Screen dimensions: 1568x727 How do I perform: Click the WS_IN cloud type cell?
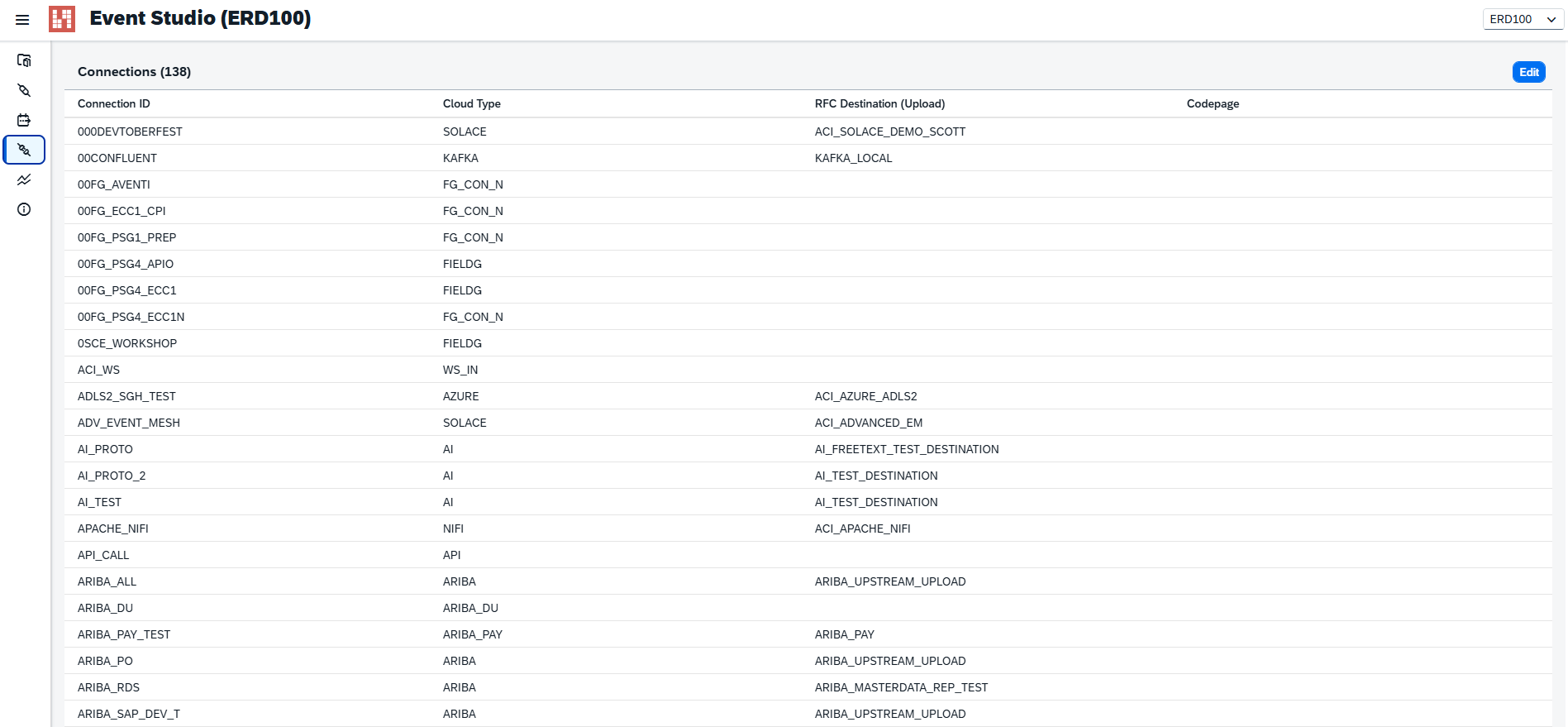click(460, 370)
